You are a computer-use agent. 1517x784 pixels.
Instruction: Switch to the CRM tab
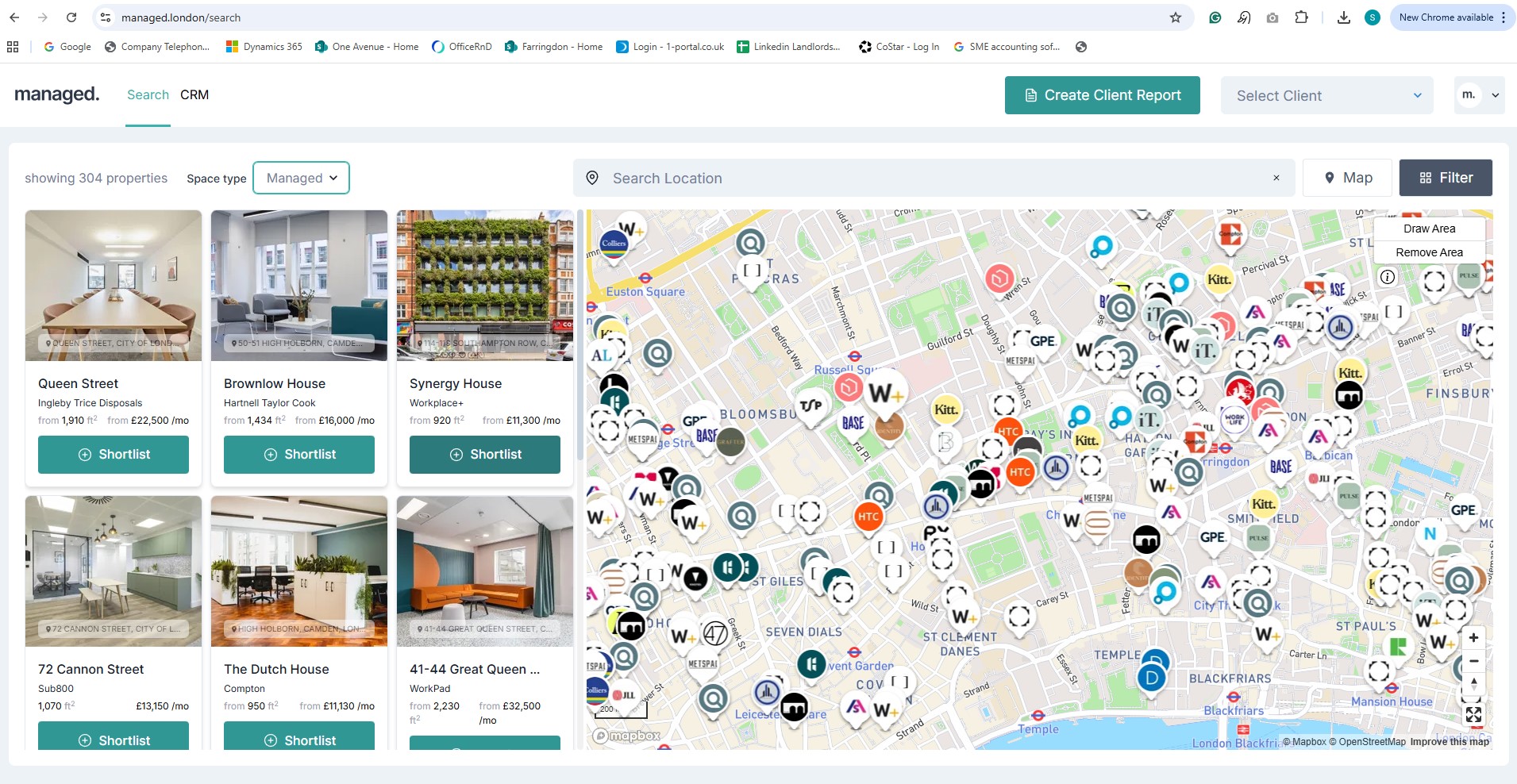click(x=194, y=94)
